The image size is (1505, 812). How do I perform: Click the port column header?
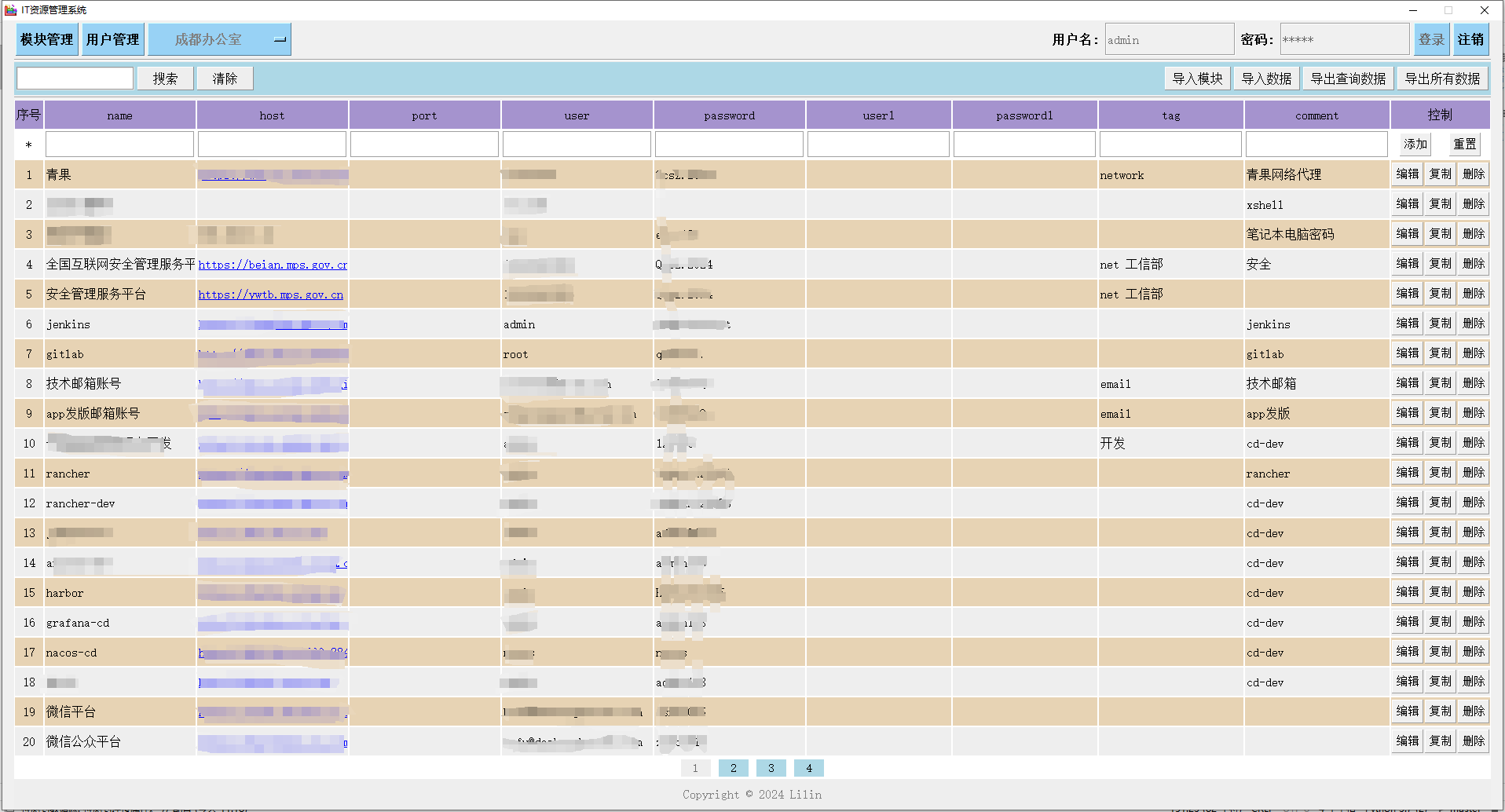[425, 115]
